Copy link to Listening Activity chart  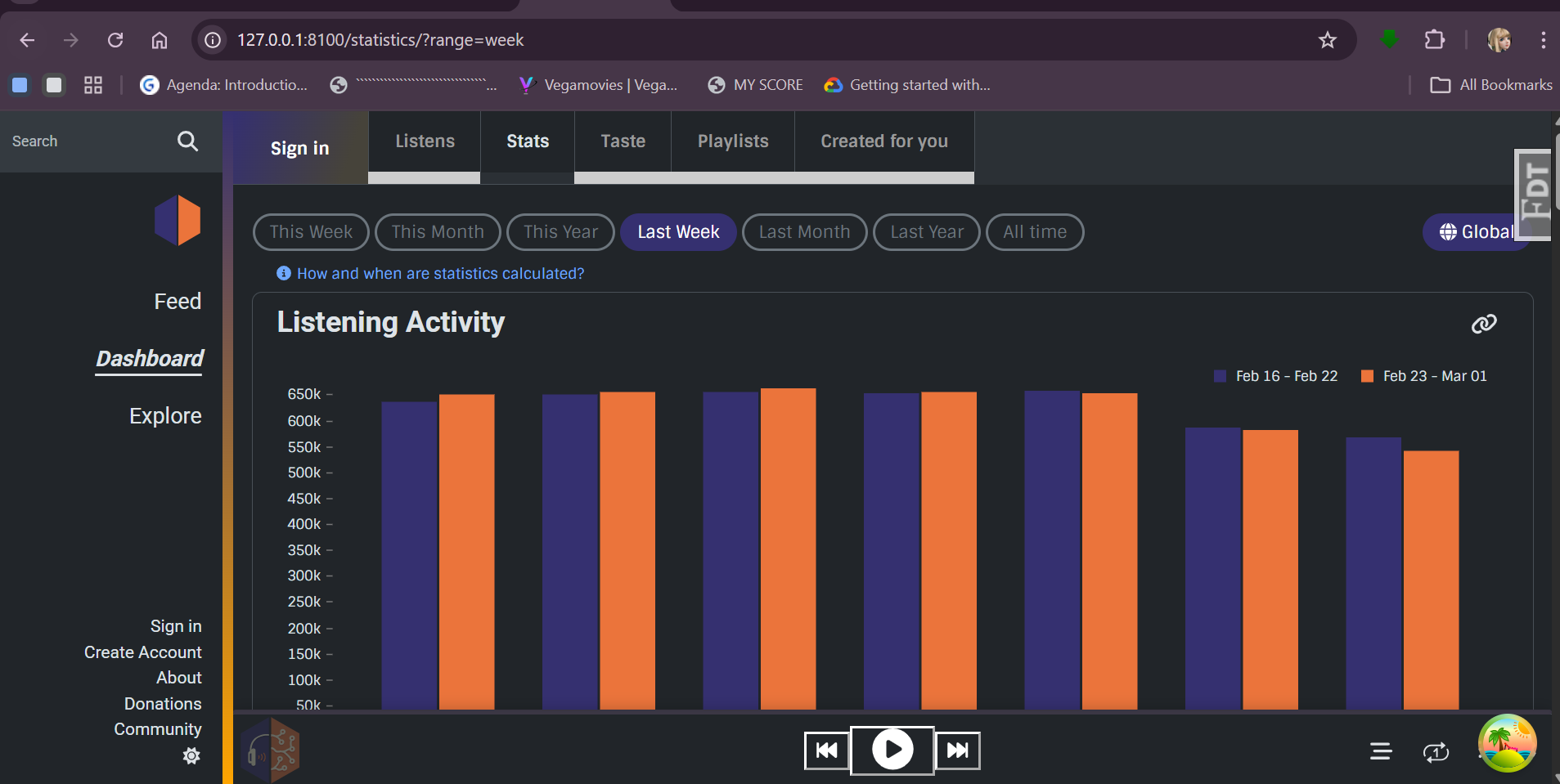tap(1483, 324)
